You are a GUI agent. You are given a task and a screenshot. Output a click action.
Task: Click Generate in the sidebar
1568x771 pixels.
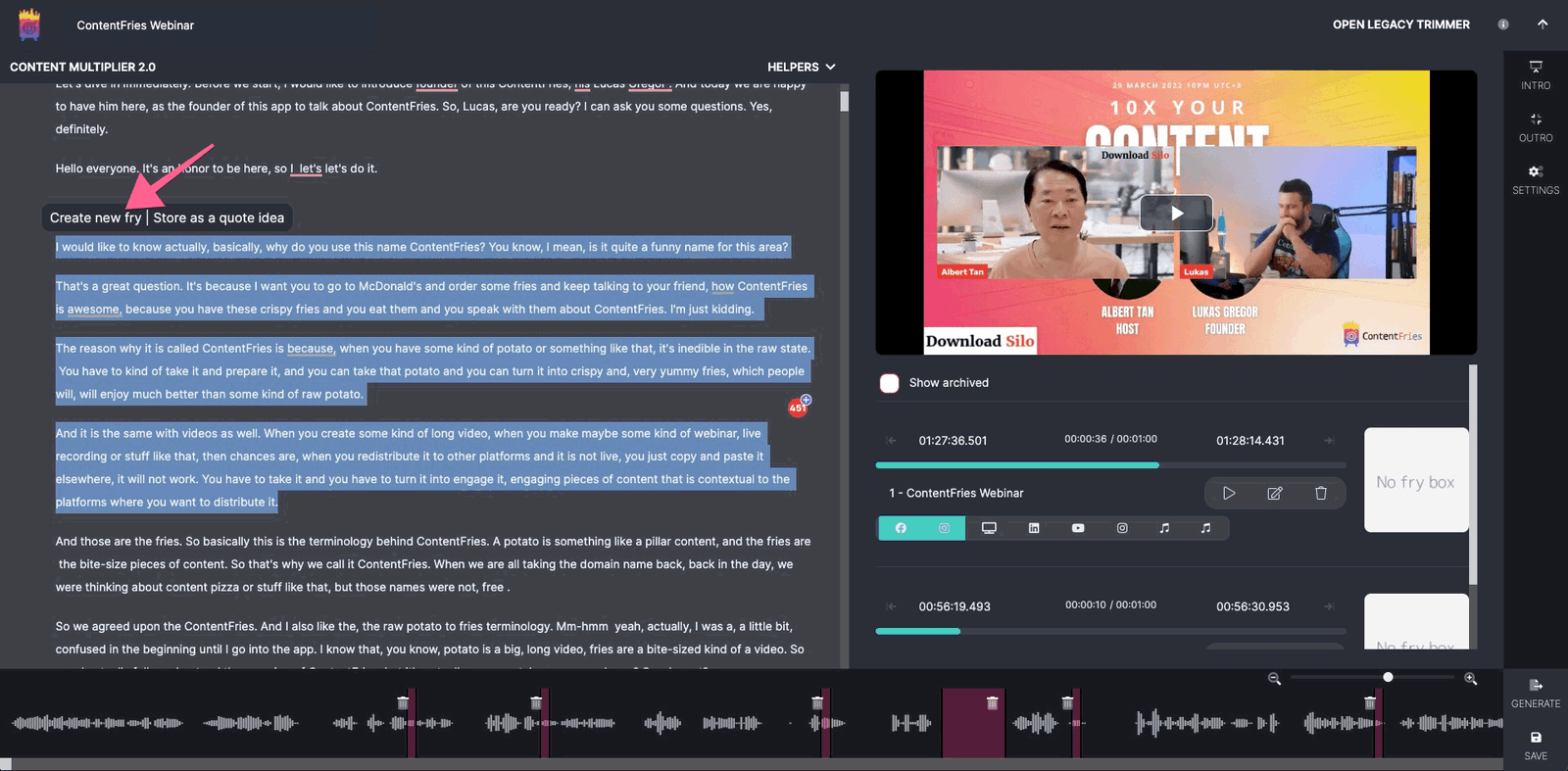point(1536,693)
